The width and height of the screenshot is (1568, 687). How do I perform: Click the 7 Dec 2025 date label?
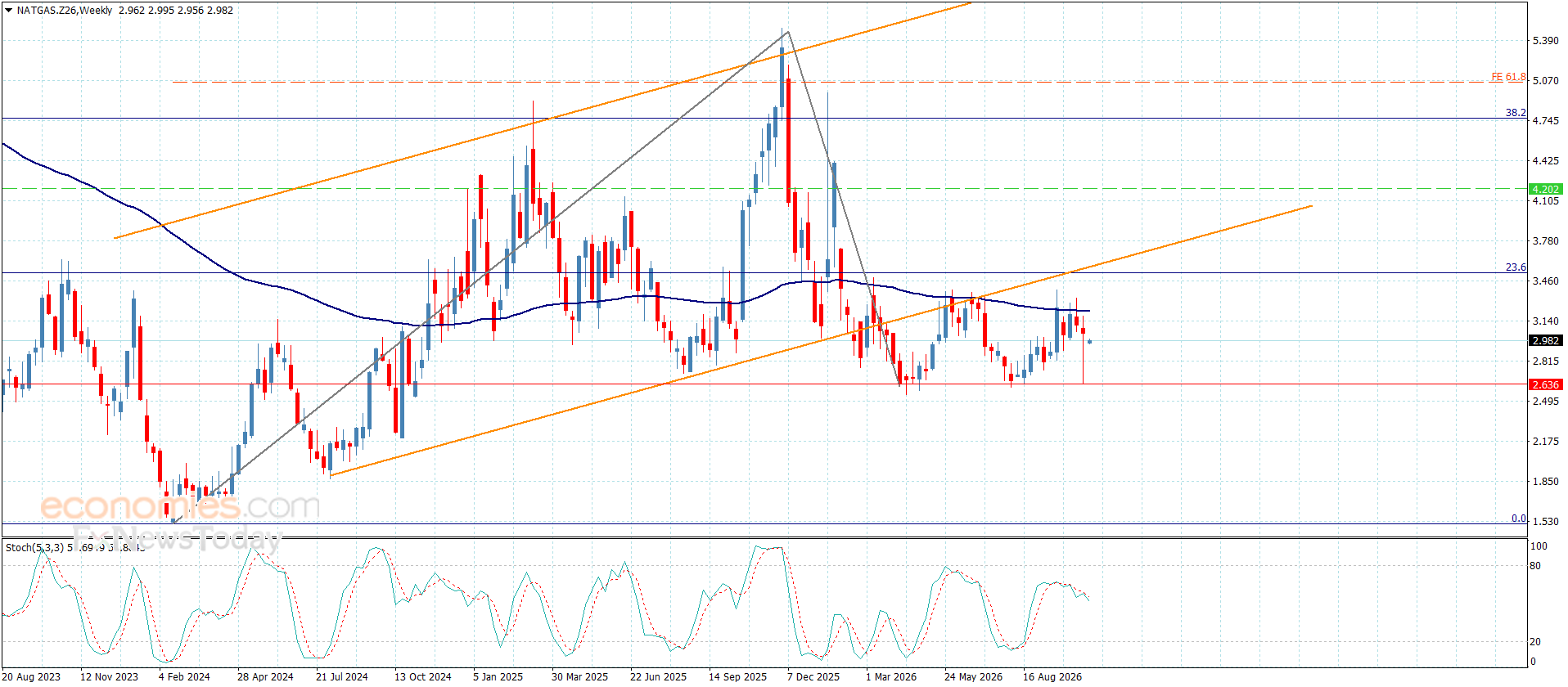pos(813,676)
